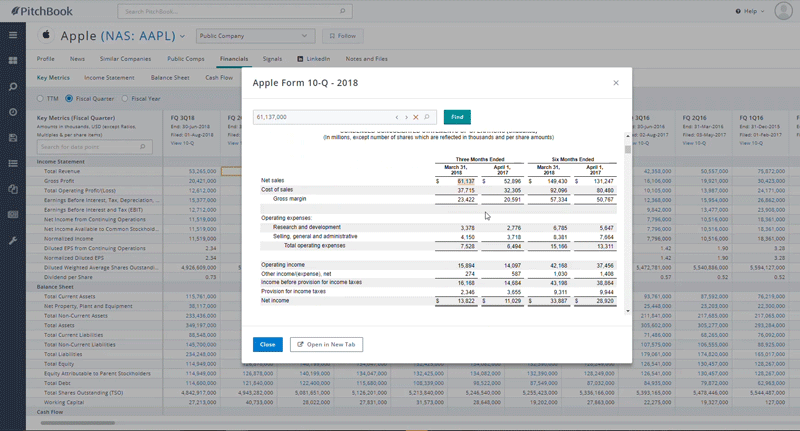Open the Public Comps tab
The width and height of the screenshot is (800, 431).
(x=186, y=59)
